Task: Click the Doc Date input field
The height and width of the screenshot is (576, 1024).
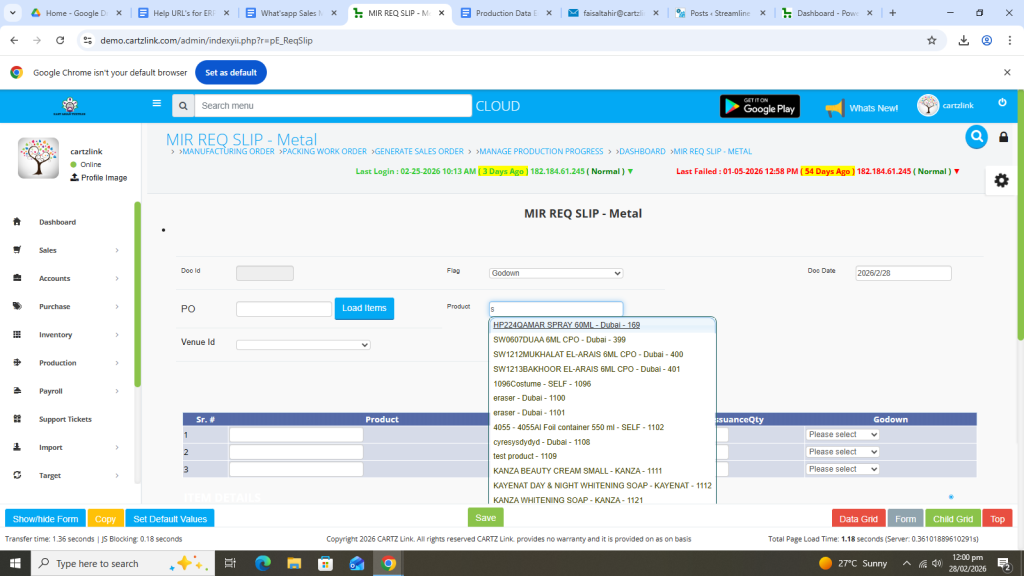Action: point(903,273)
